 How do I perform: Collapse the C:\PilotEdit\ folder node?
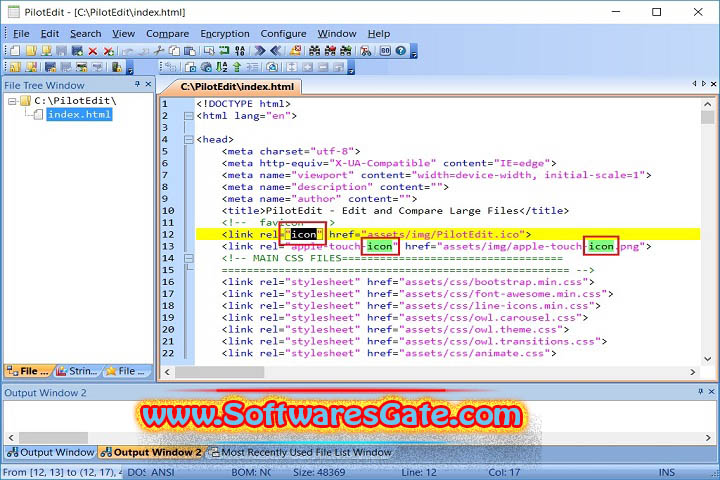click(x=12, y=101)
